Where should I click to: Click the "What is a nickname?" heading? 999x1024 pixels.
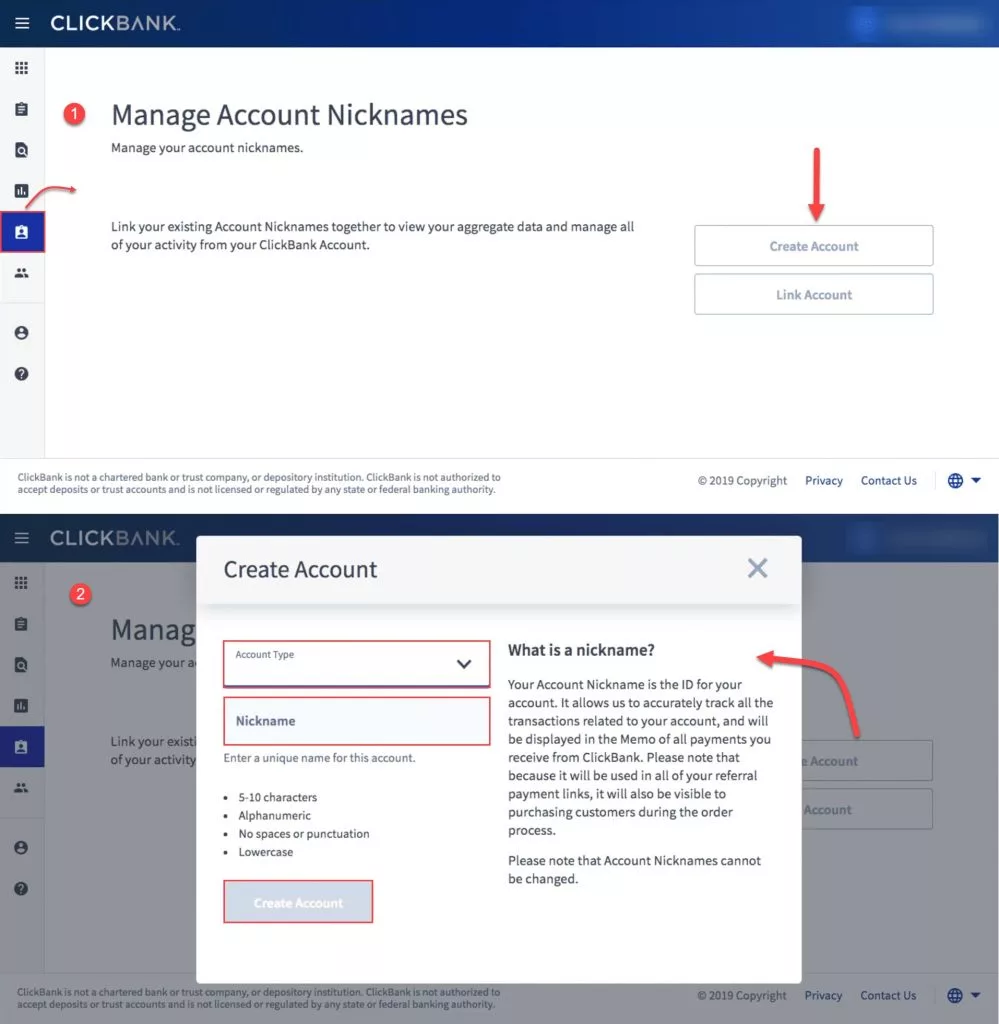click(581, 650)
